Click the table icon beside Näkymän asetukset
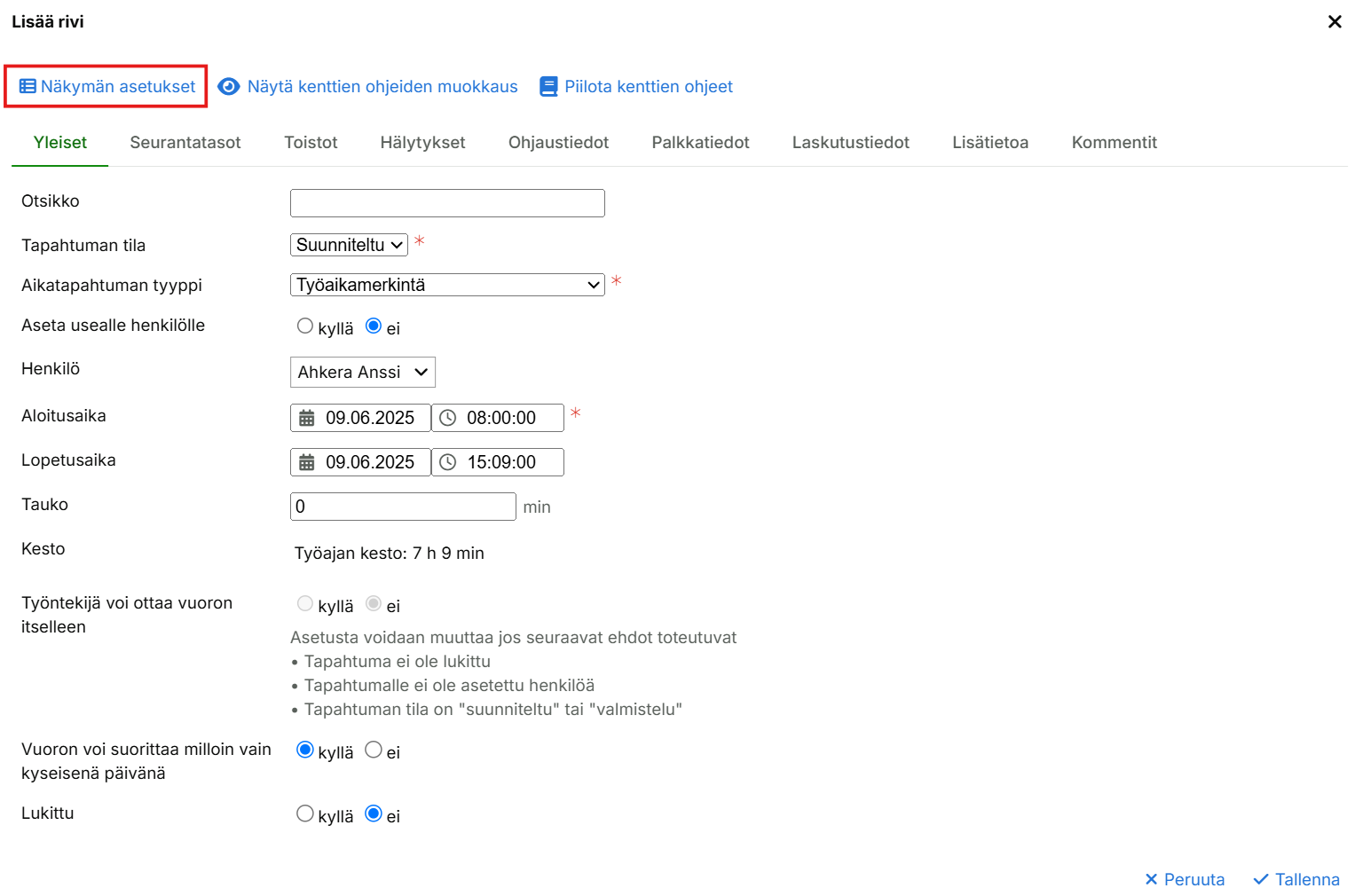 pyautogui.click(x=28, y=87)
